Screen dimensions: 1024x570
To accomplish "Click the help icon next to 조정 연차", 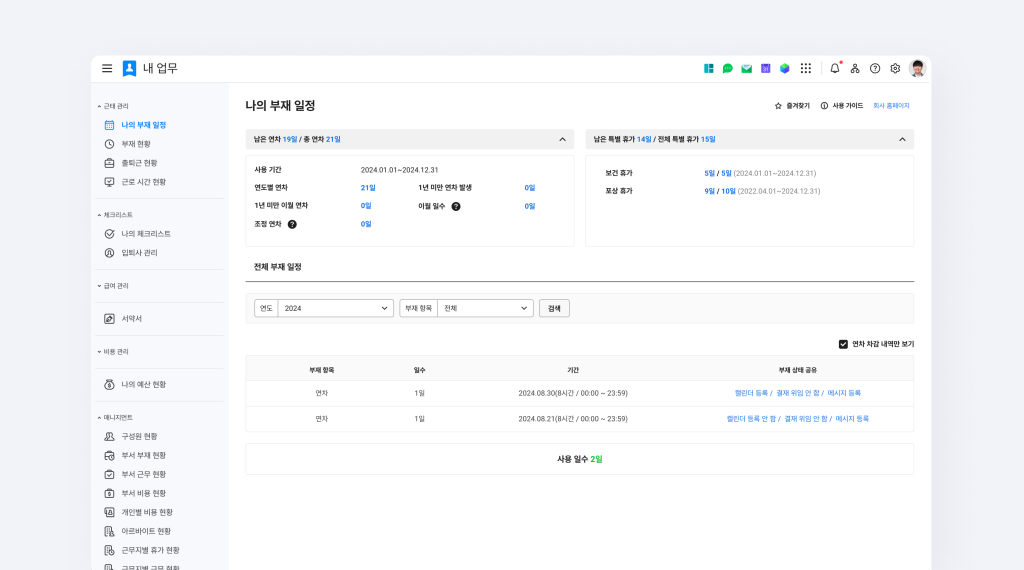I will click(x=292, y=225).
